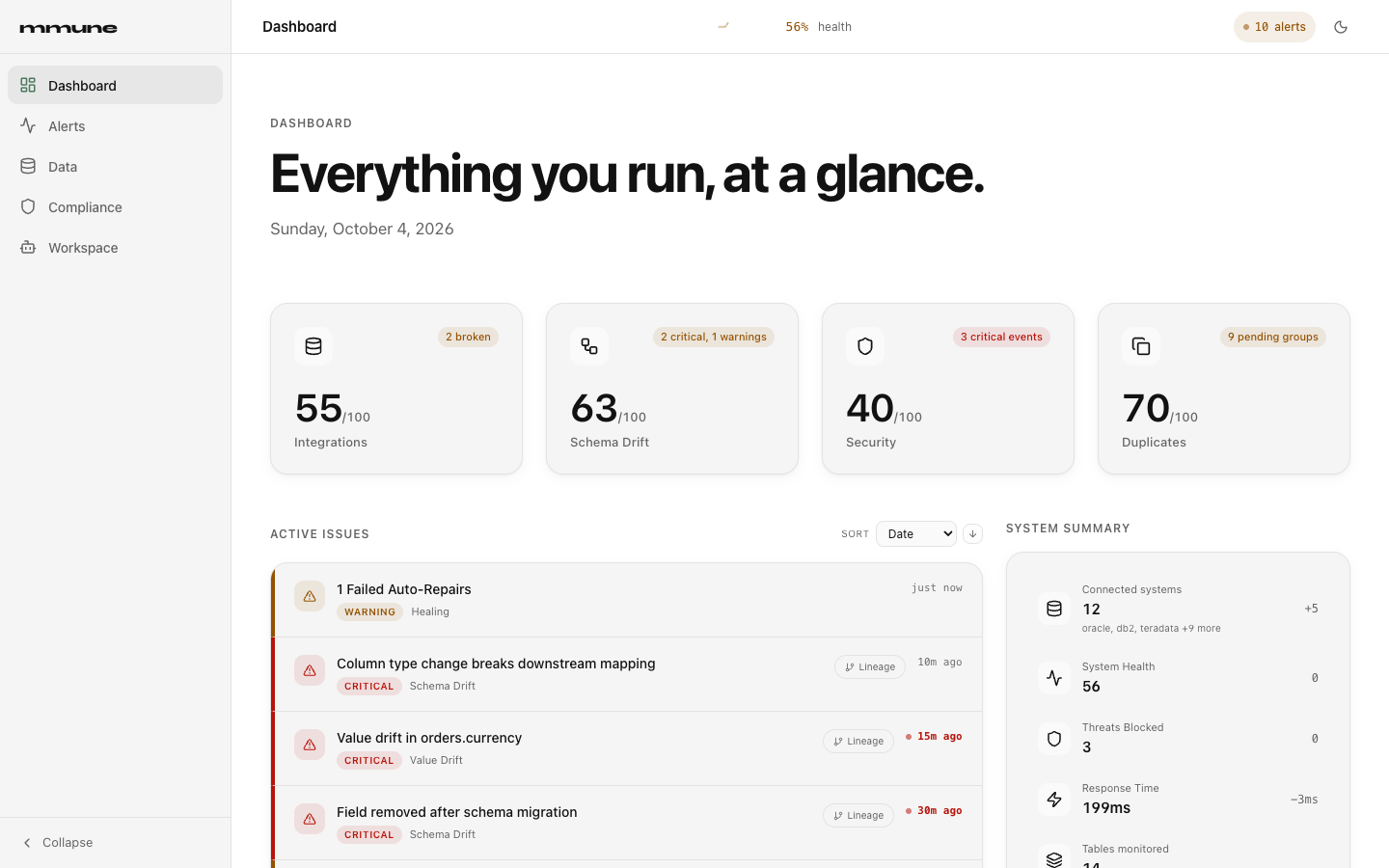The image size is (1389, 868).
Task: Go to Dashboard in the sidebar
Action: point(115,85)
